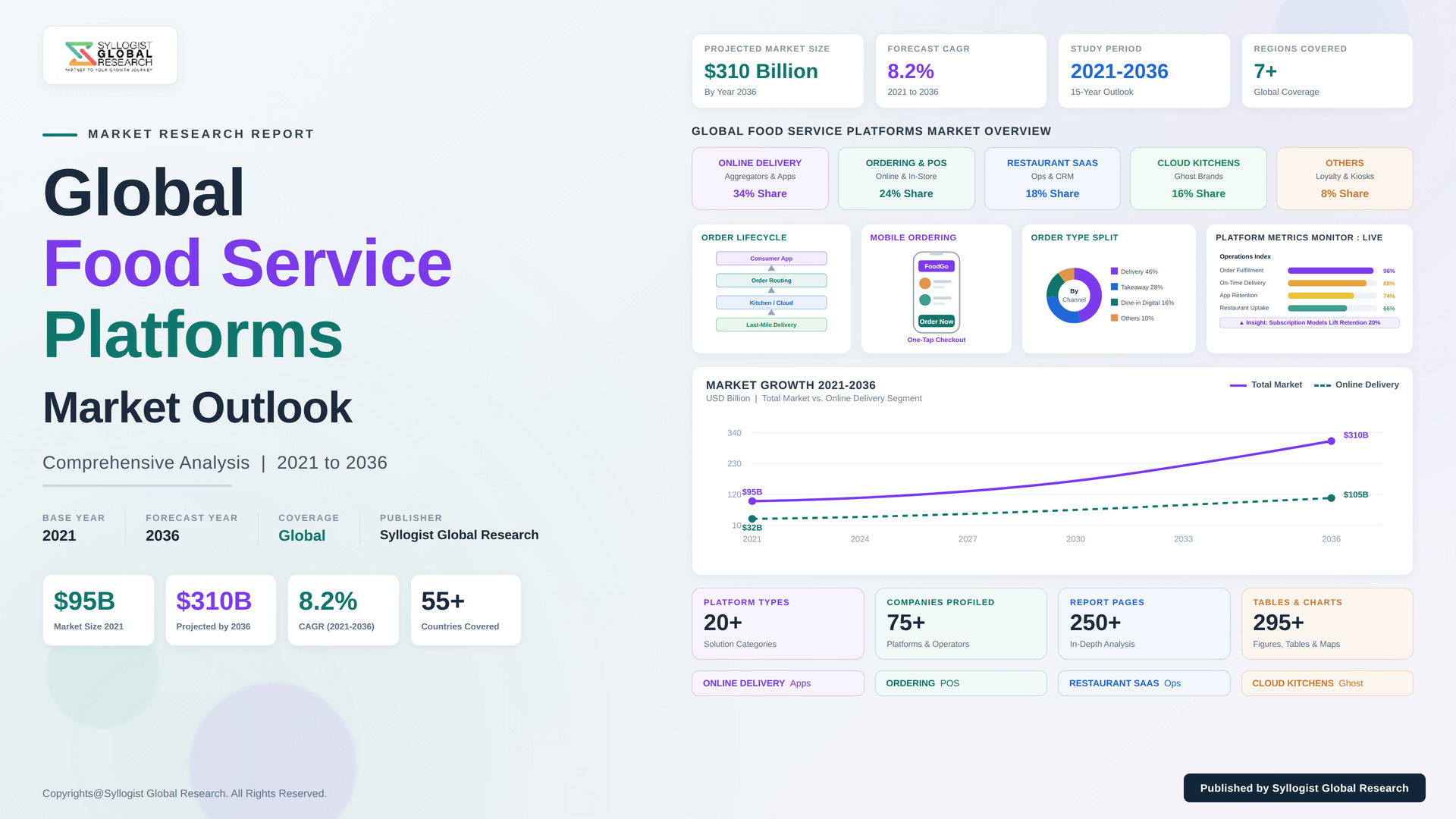The width and height of the screenshot is (1456, 819).
Task: Click the Projected Market Size $310 Billion card
Action: point(777,71)
